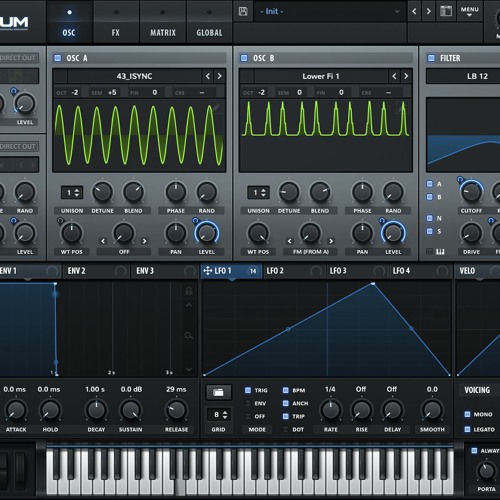
Task: Toggle filter routing for oscillator A
Action: tap(430, 184)
